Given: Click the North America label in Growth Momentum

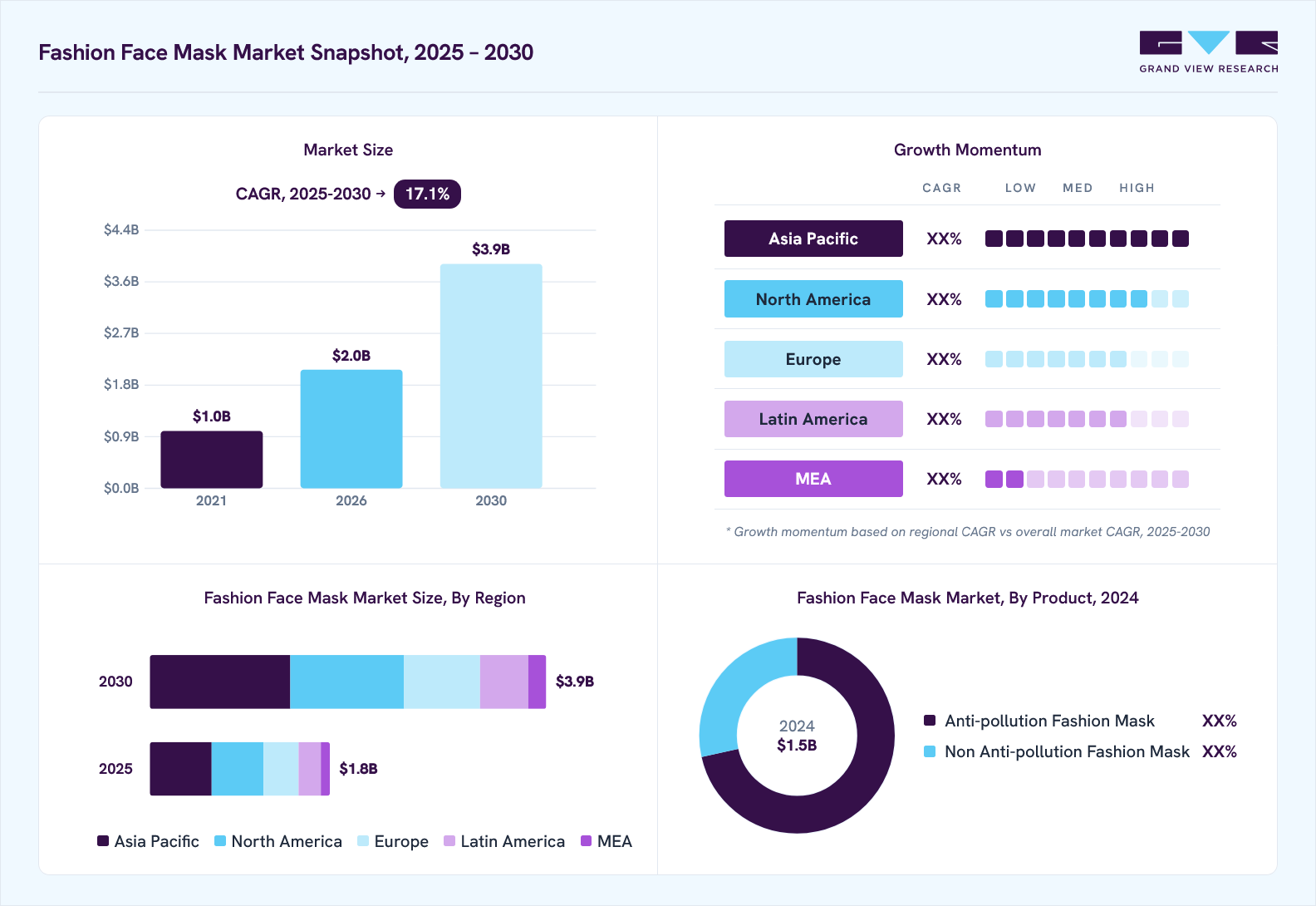Looking at the screenshot, I should click(x=813, y=299).
